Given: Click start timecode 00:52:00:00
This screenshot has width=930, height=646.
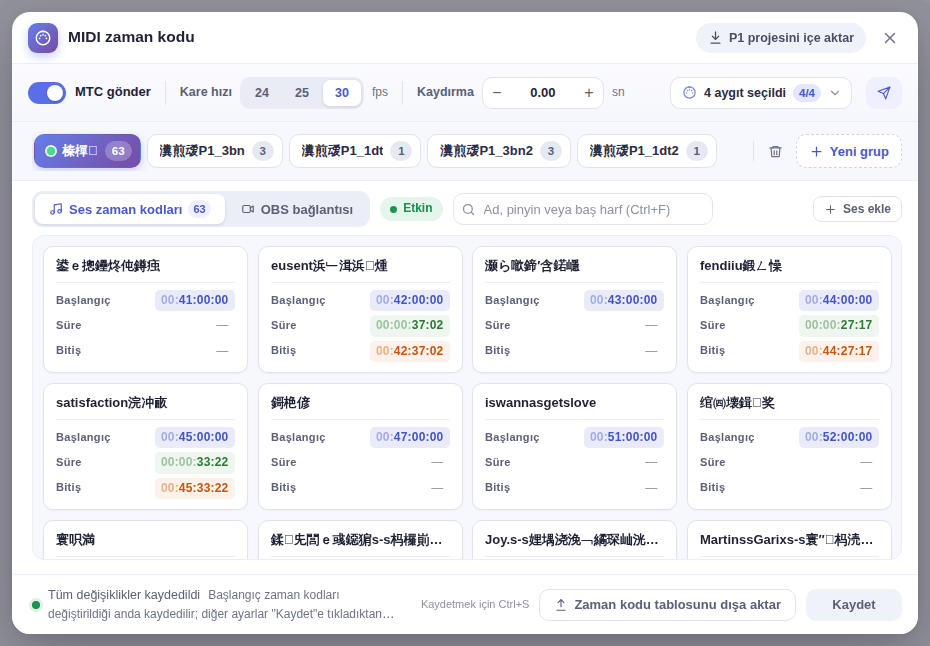Looking at the screenshot, I should [x=838, y=437].
